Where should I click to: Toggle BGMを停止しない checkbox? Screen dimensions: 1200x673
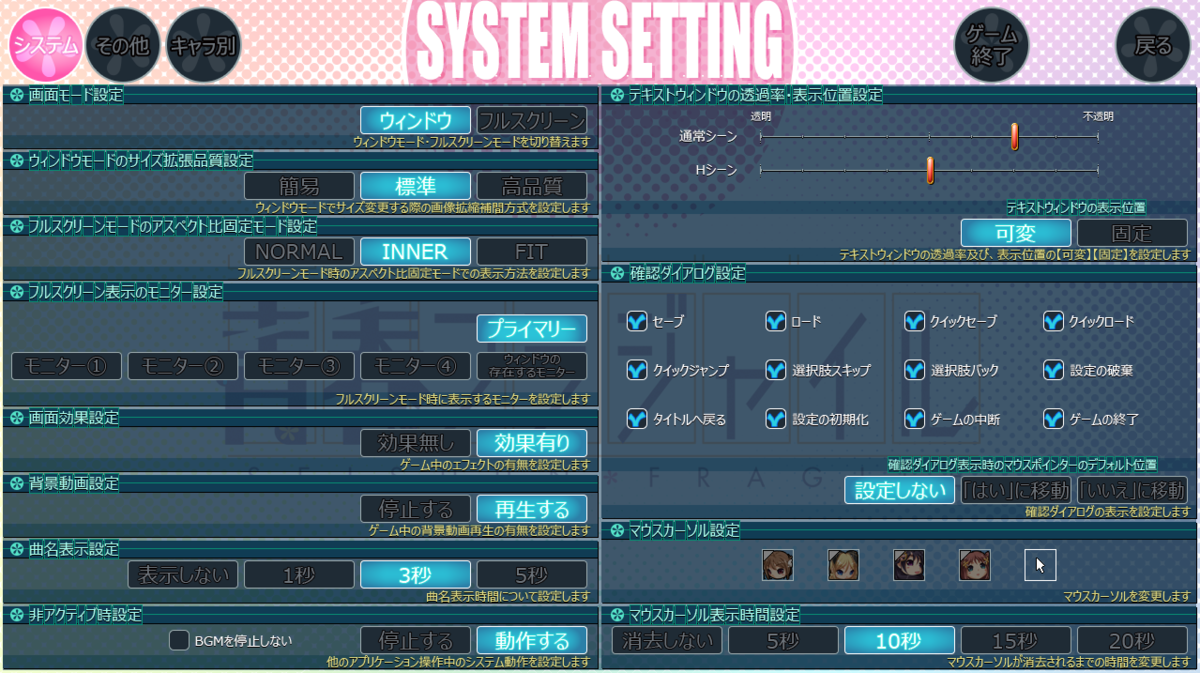(x=179, y=640)
